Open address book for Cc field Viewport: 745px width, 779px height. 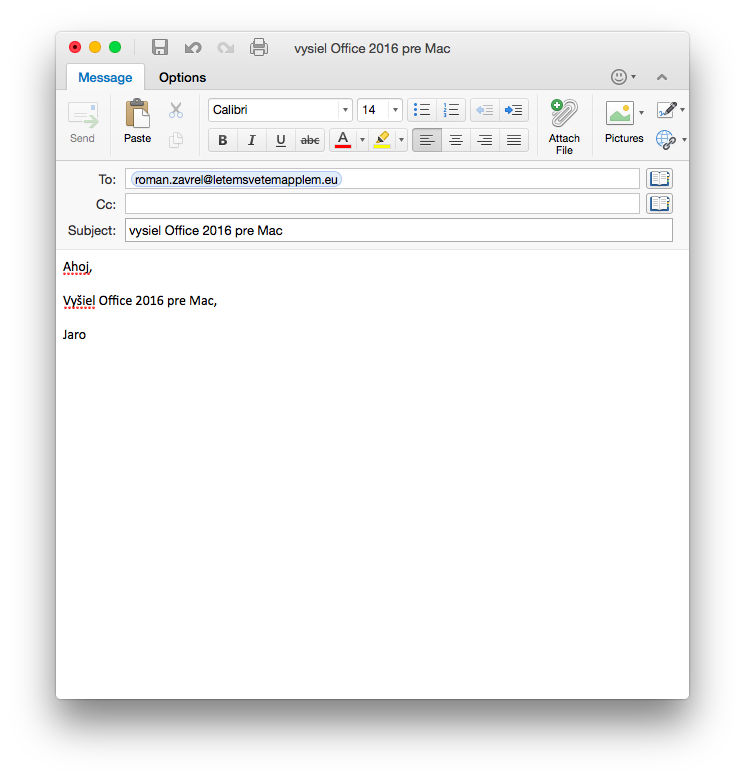point(660,204)
